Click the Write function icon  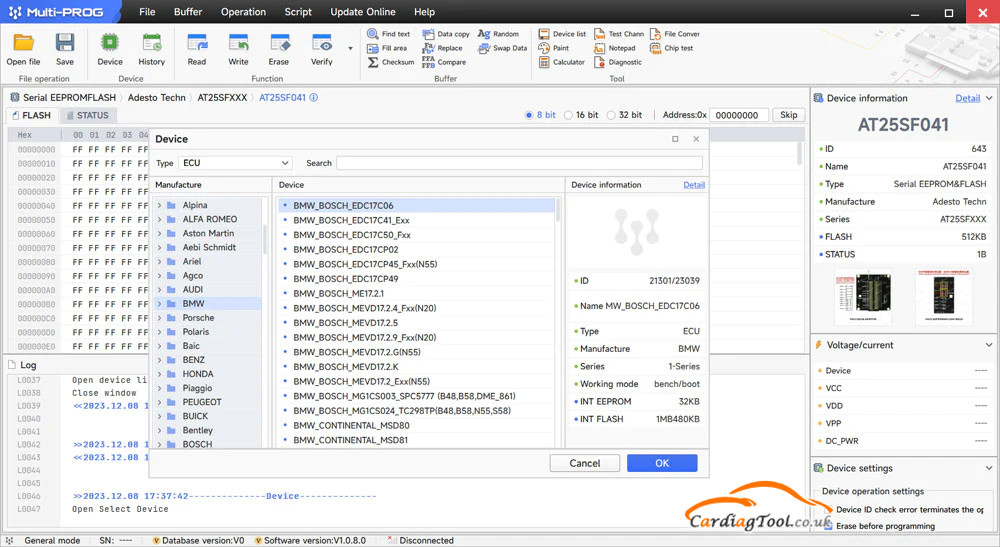[x=239, y=43]
